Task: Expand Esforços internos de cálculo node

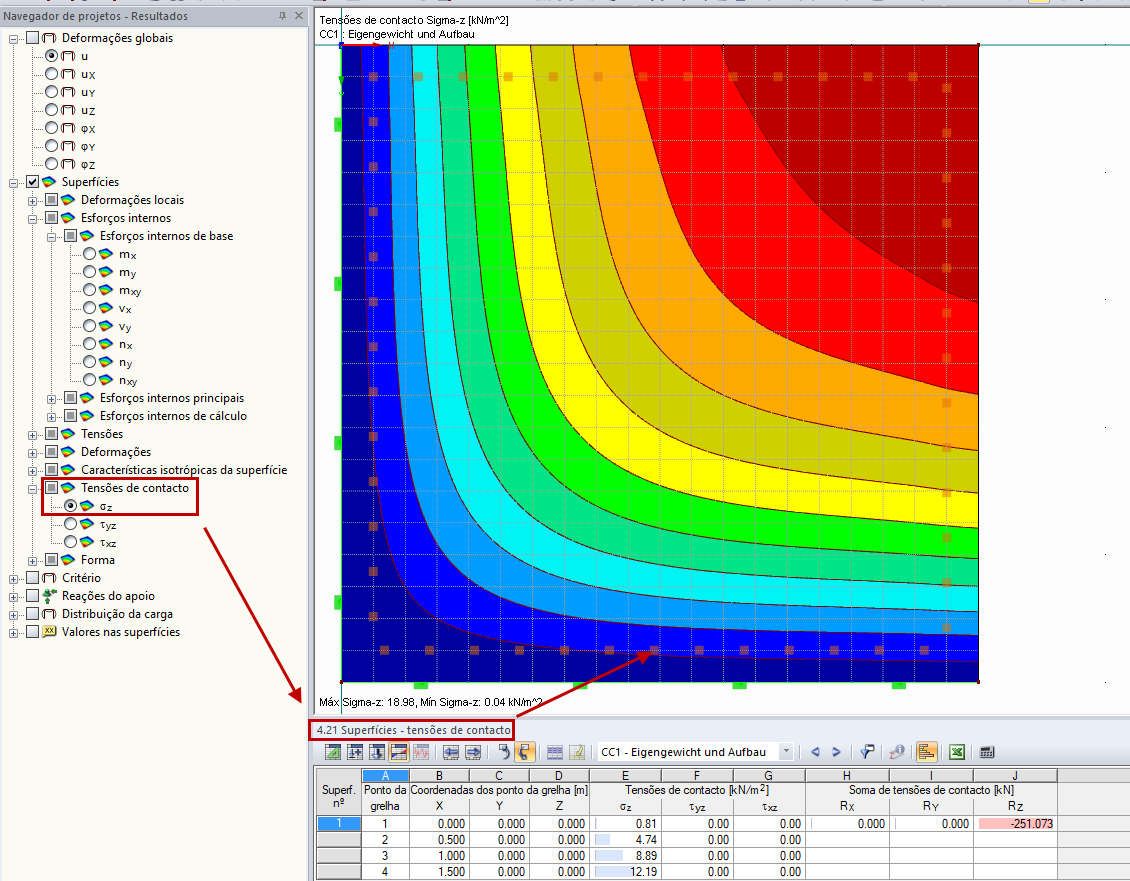Action: pos(51,417)
